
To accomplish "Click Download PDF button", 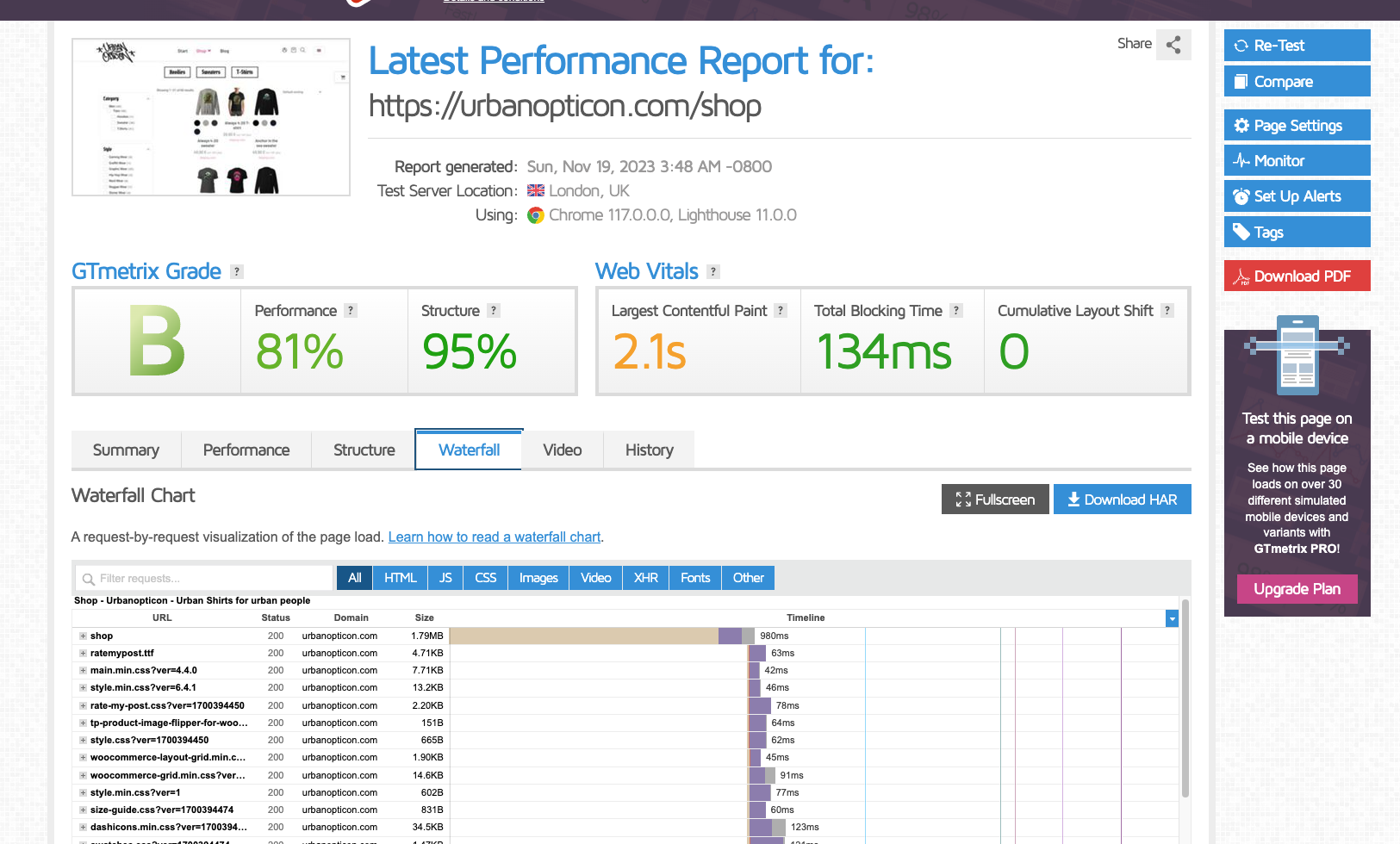I will pos(1297,276).
